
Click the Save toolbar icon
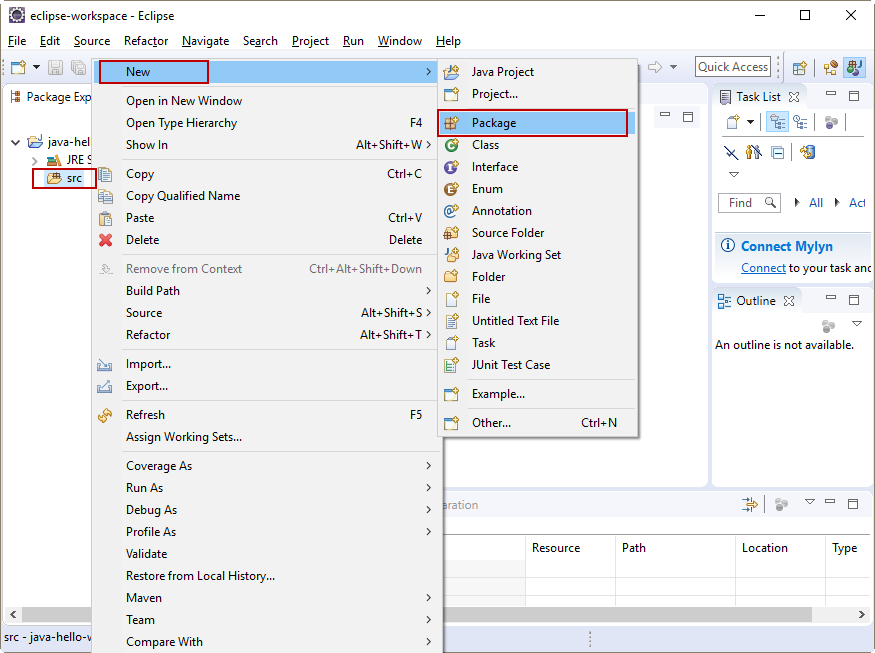[55, 68]
